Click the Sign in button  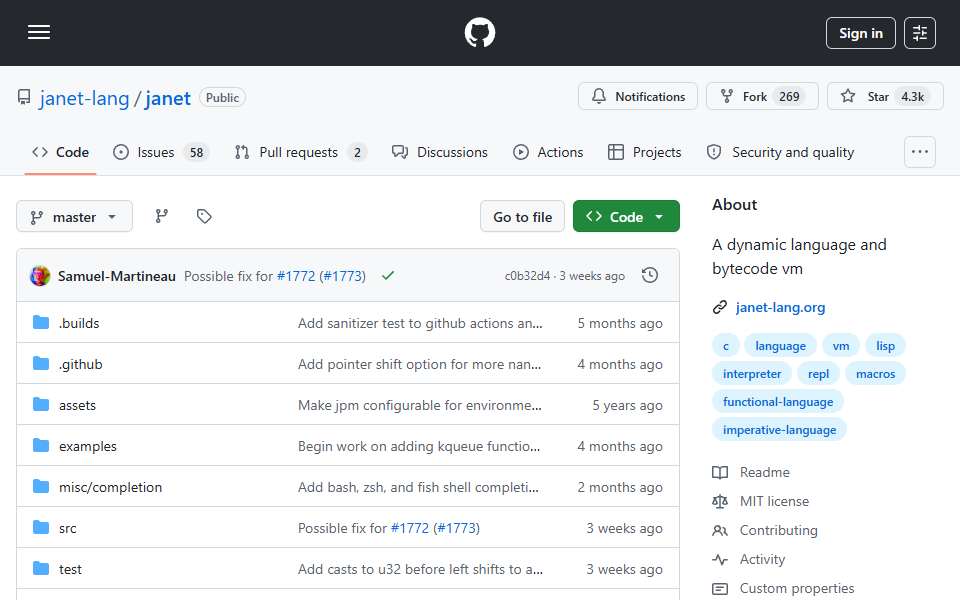click(860, 33)
